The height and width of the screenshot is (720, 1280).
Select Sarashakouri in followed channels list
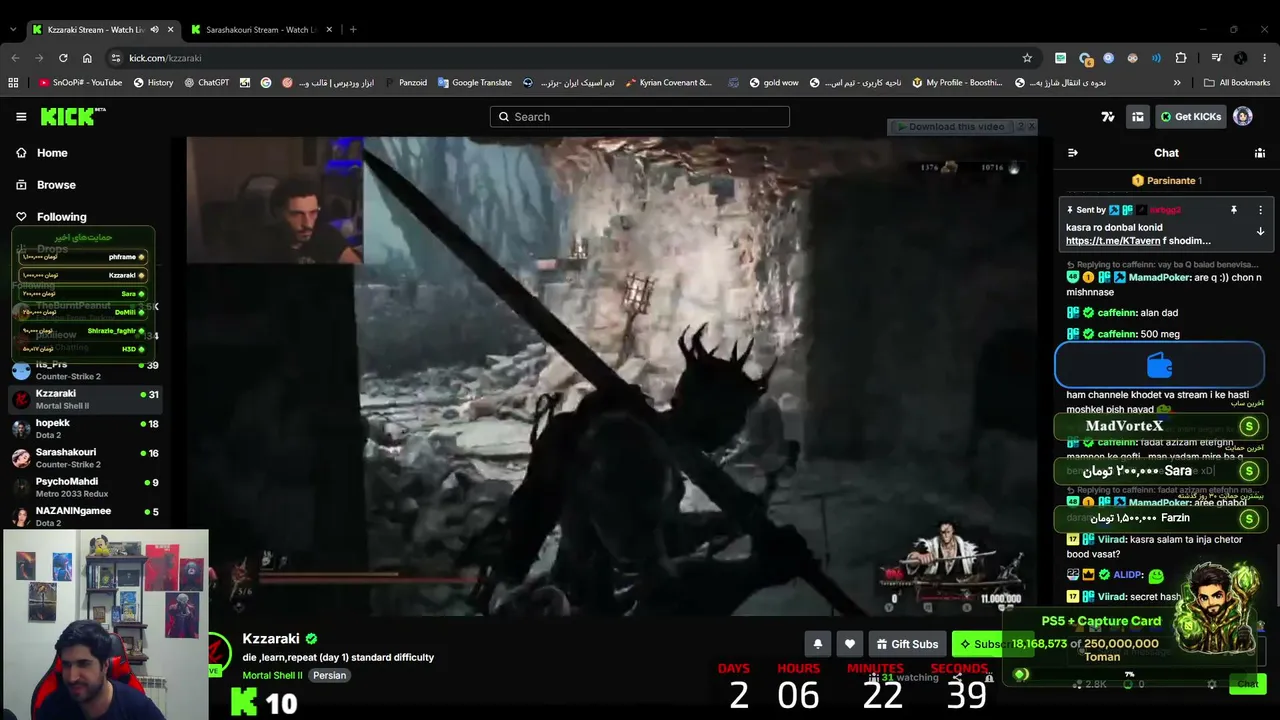tap(86, 458)
